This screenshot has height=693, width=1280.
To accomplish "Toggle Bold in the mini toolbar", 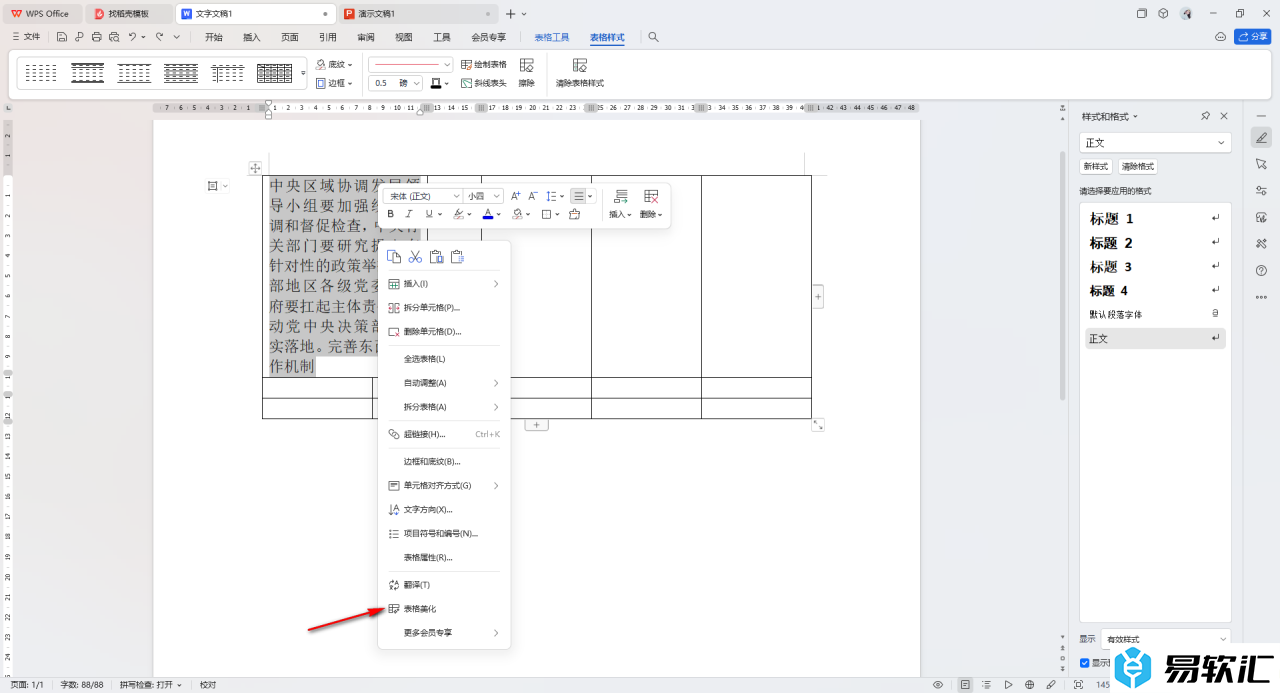I will (x=390, y=214).
